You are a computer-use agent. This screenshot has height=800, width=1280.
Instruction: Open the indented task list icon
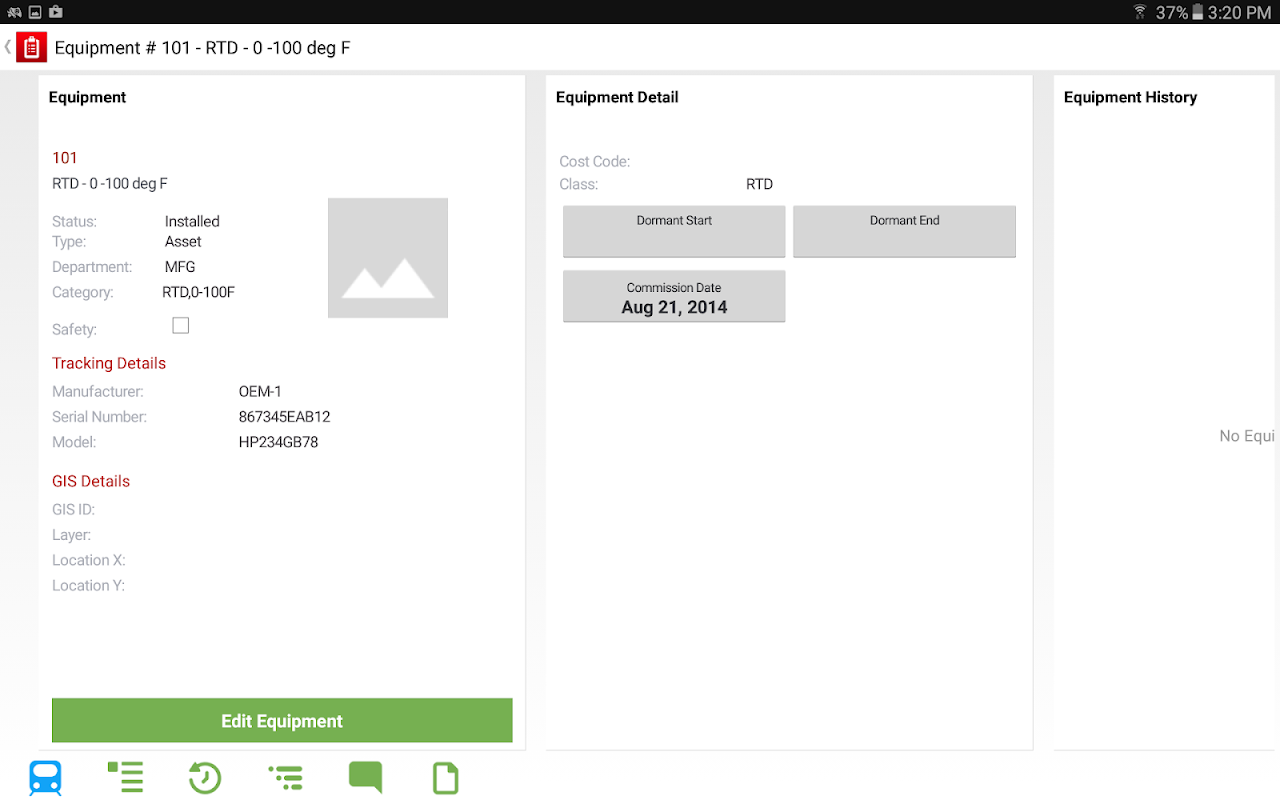(x=286, y=777)
